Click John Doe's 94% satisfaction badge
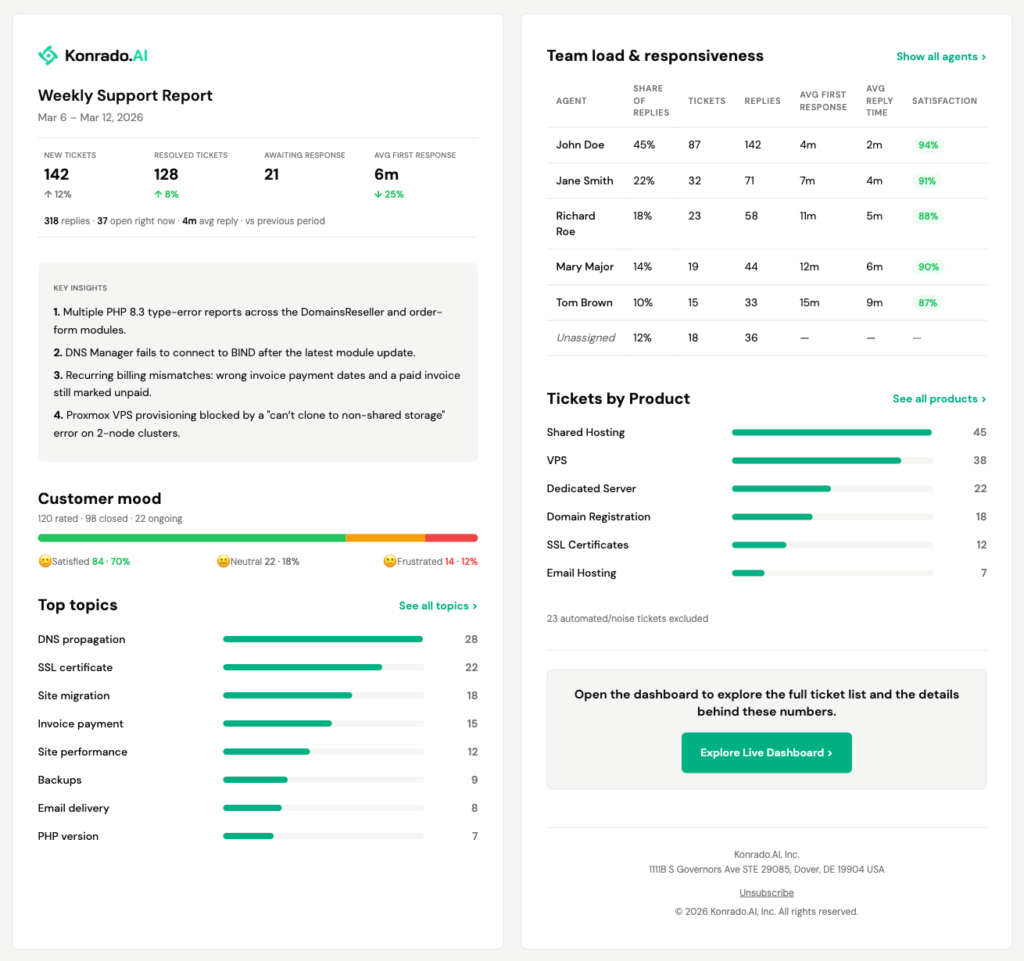Viewport: 1024px width, 961px height. point(928,145)
